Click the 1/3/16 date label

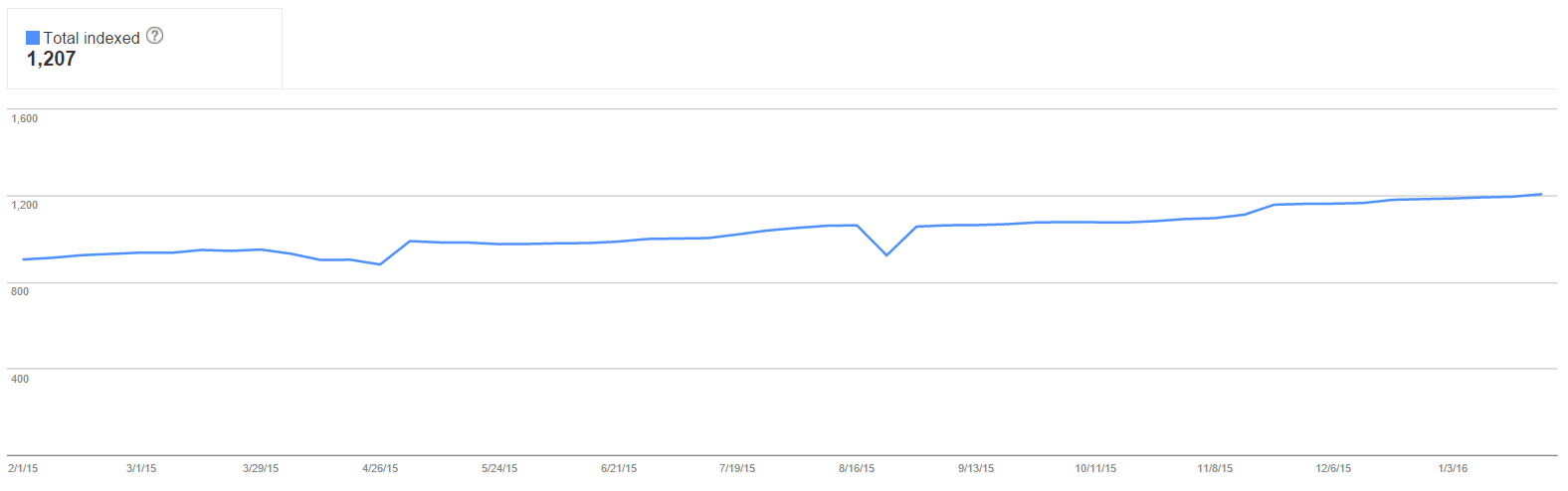(1453, 468)
